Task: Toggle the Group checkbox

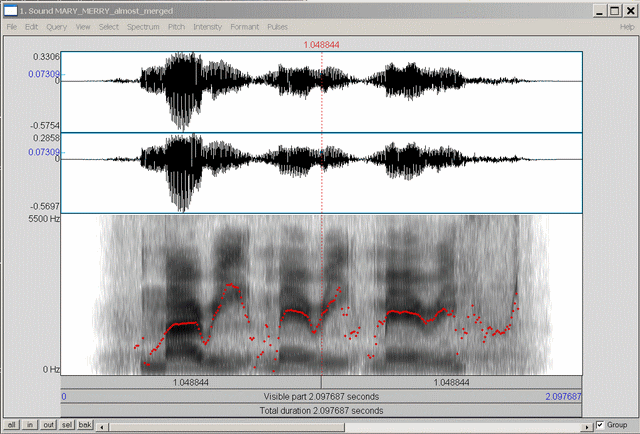Action: [x=600, y=424]
